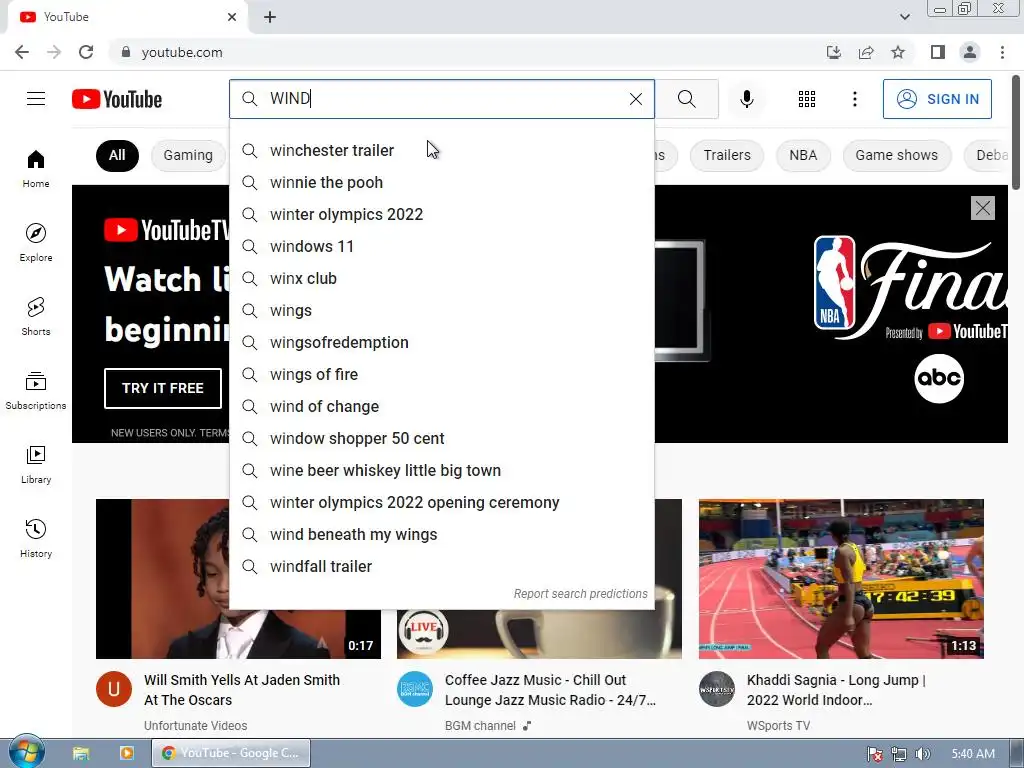Pick suggestion wingsofredemption
Screen dimensions: 1024x768
coord(442,342)
